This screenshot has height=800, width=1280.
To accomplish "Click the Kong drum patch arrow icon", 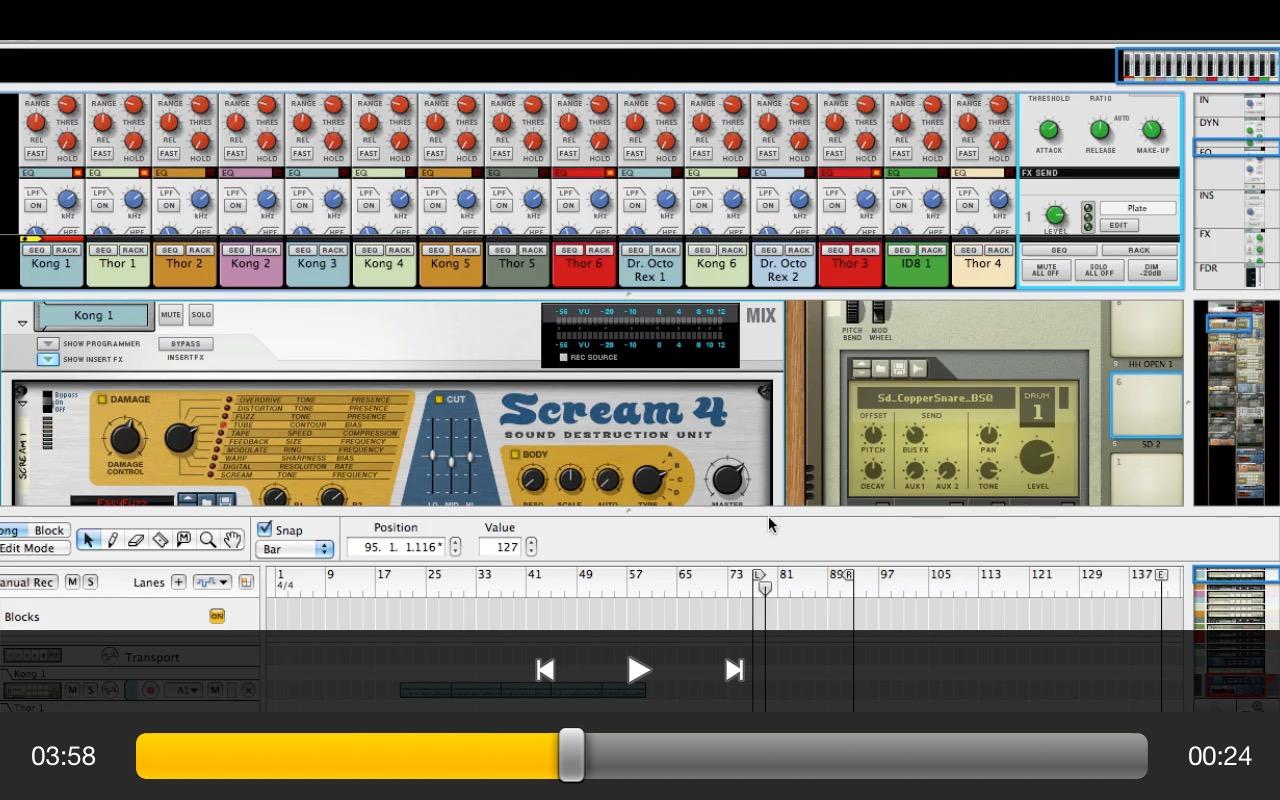I will point(918,369).
